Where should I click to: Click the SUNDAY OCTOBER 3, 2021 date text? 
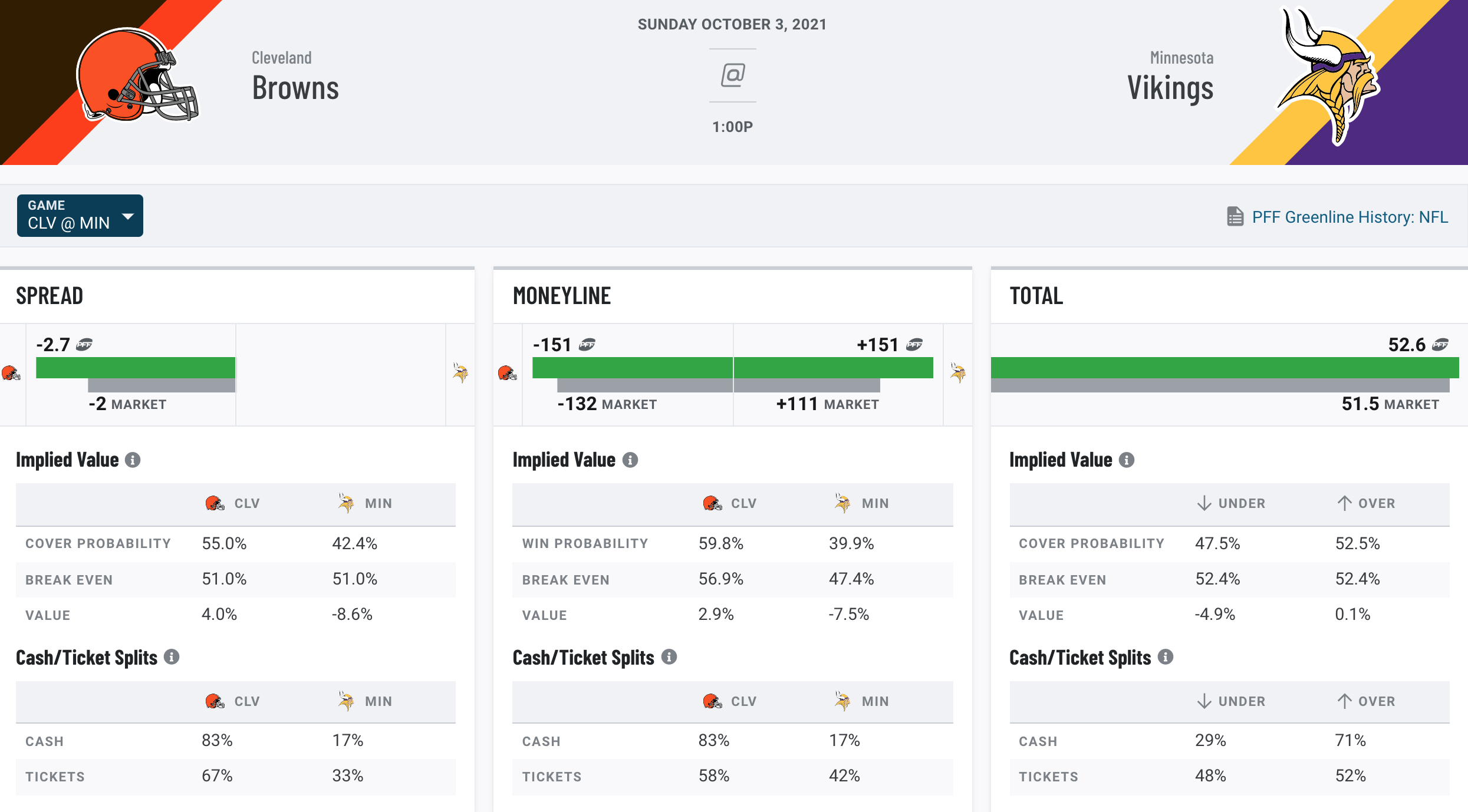click(732, 24)
